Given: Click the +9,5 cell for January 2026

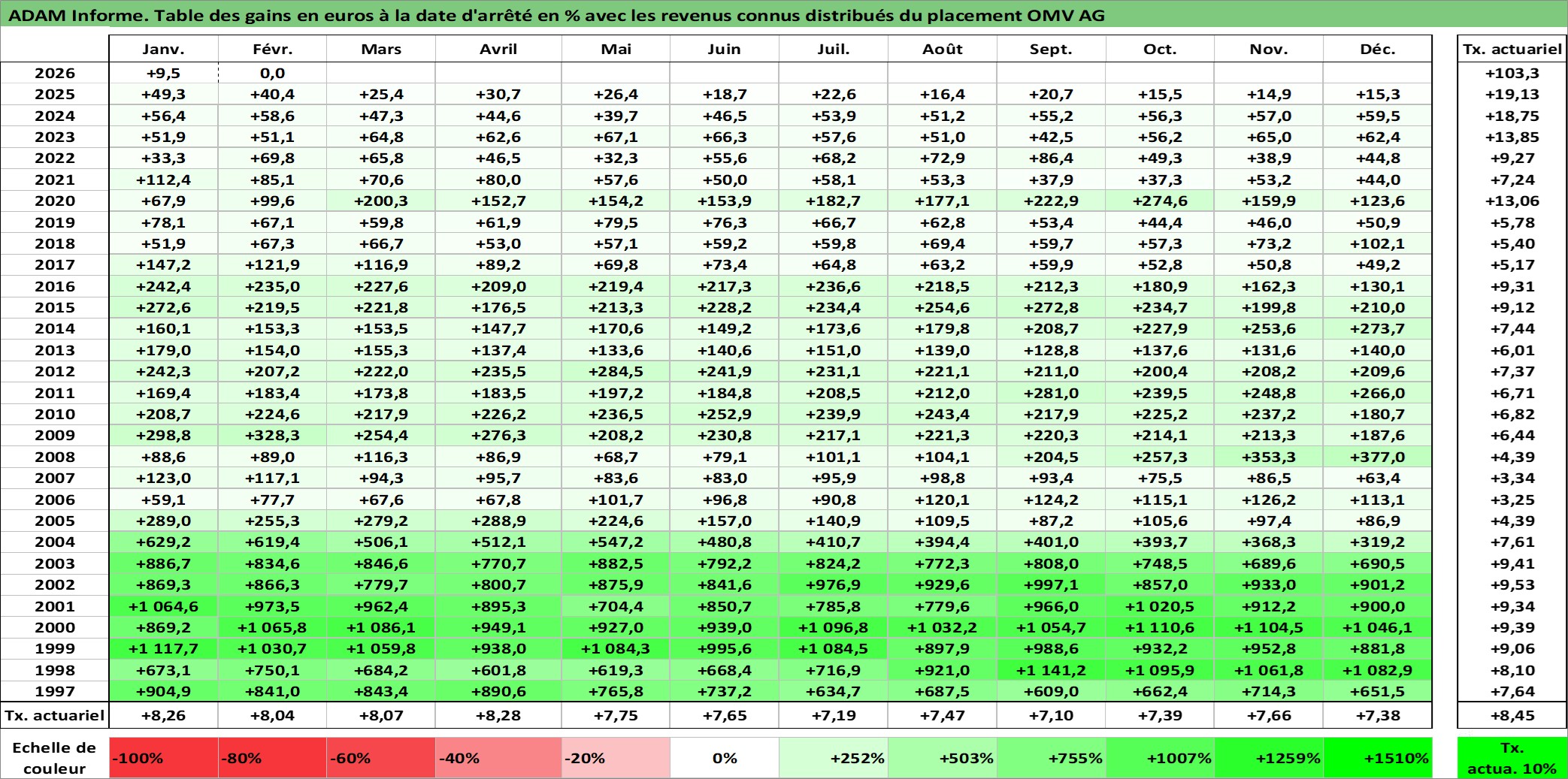Looking at the screenshot, I should tap(163, 73).
